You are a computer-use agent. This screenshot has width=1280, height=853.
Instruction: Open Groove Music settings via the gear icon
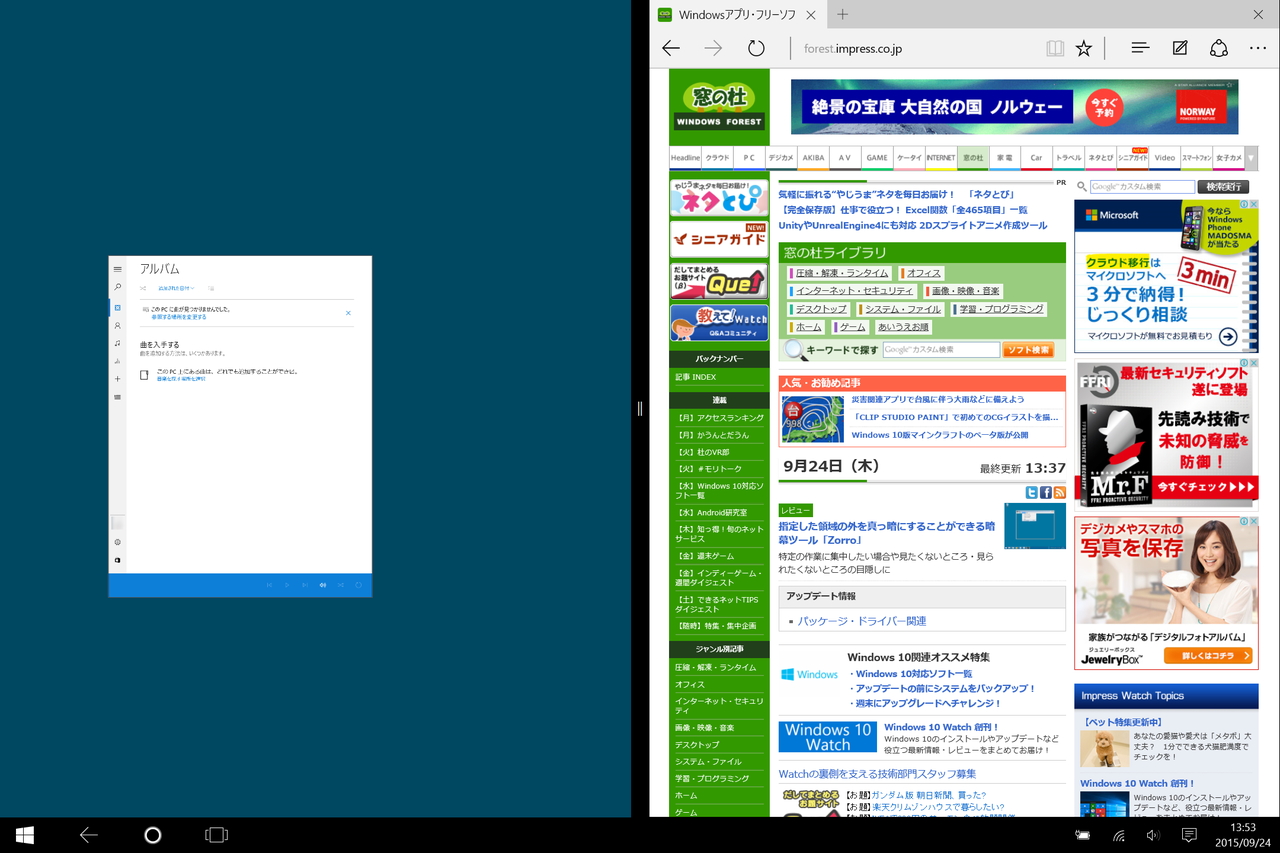(x=117, y=542)
